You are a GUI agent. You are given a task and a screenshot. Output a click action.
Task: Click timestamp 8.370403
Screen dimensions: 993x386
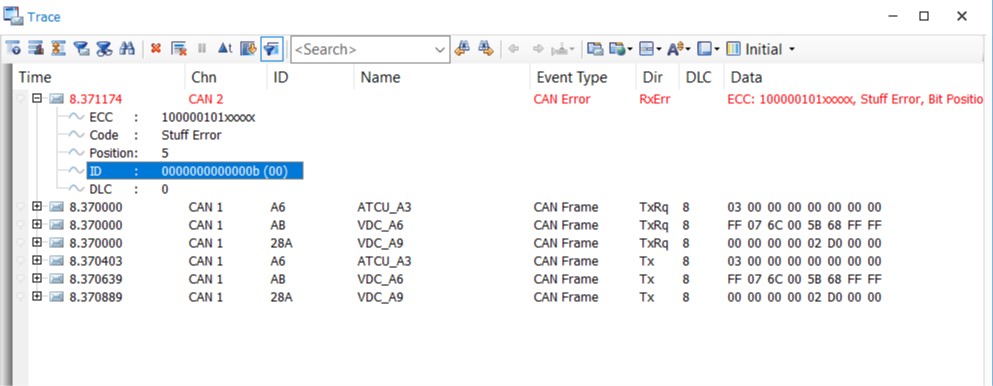coord(96,261)
